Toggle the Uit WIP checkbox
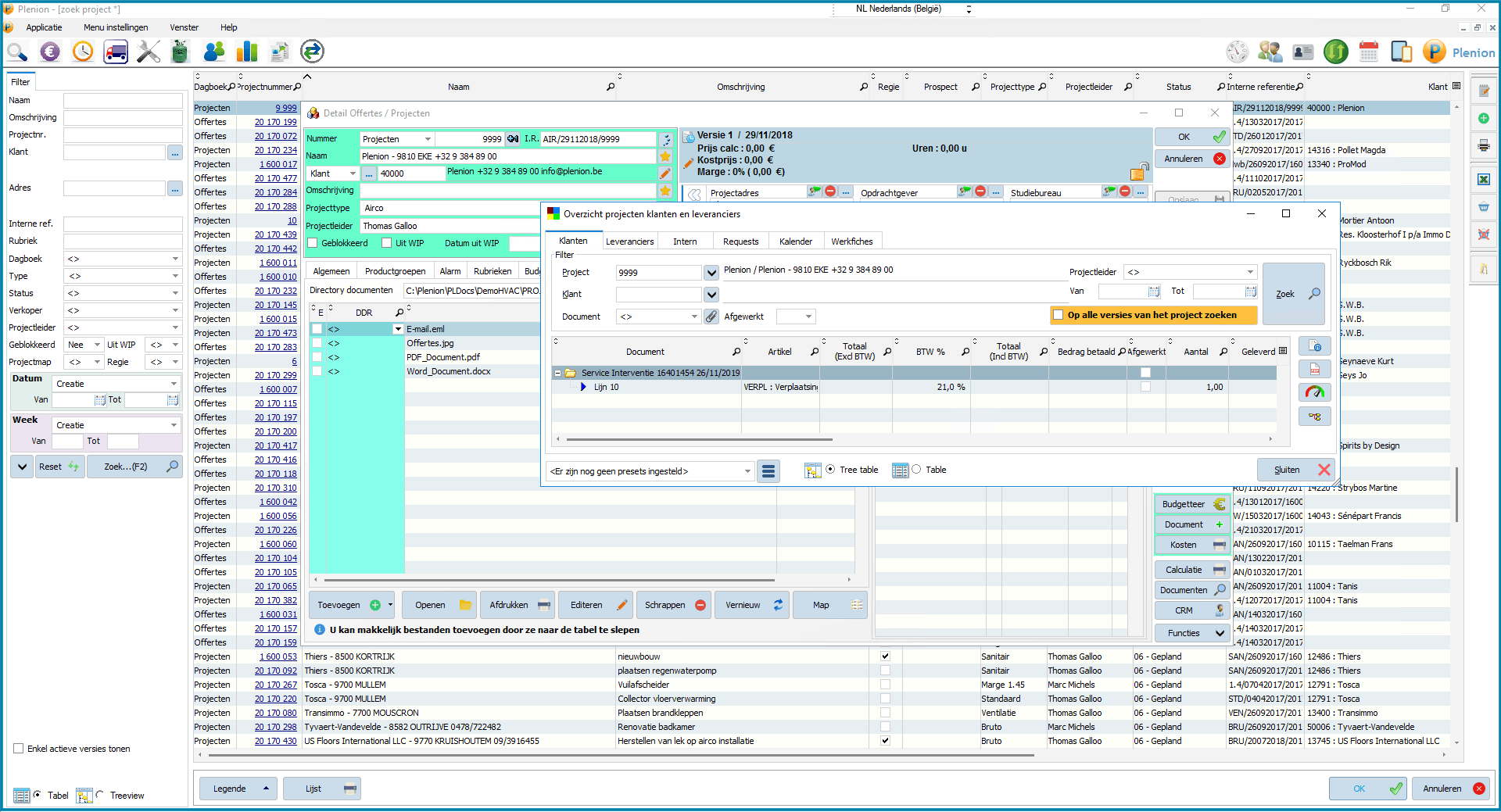The image size is (1501, 812). point(387,243)
